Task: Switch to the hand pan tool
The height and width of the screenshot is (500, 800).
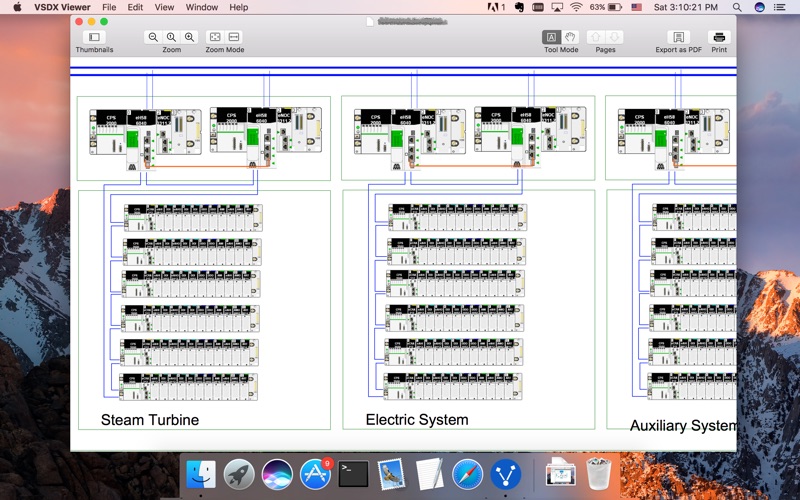Action: click(x=570, y=37)
